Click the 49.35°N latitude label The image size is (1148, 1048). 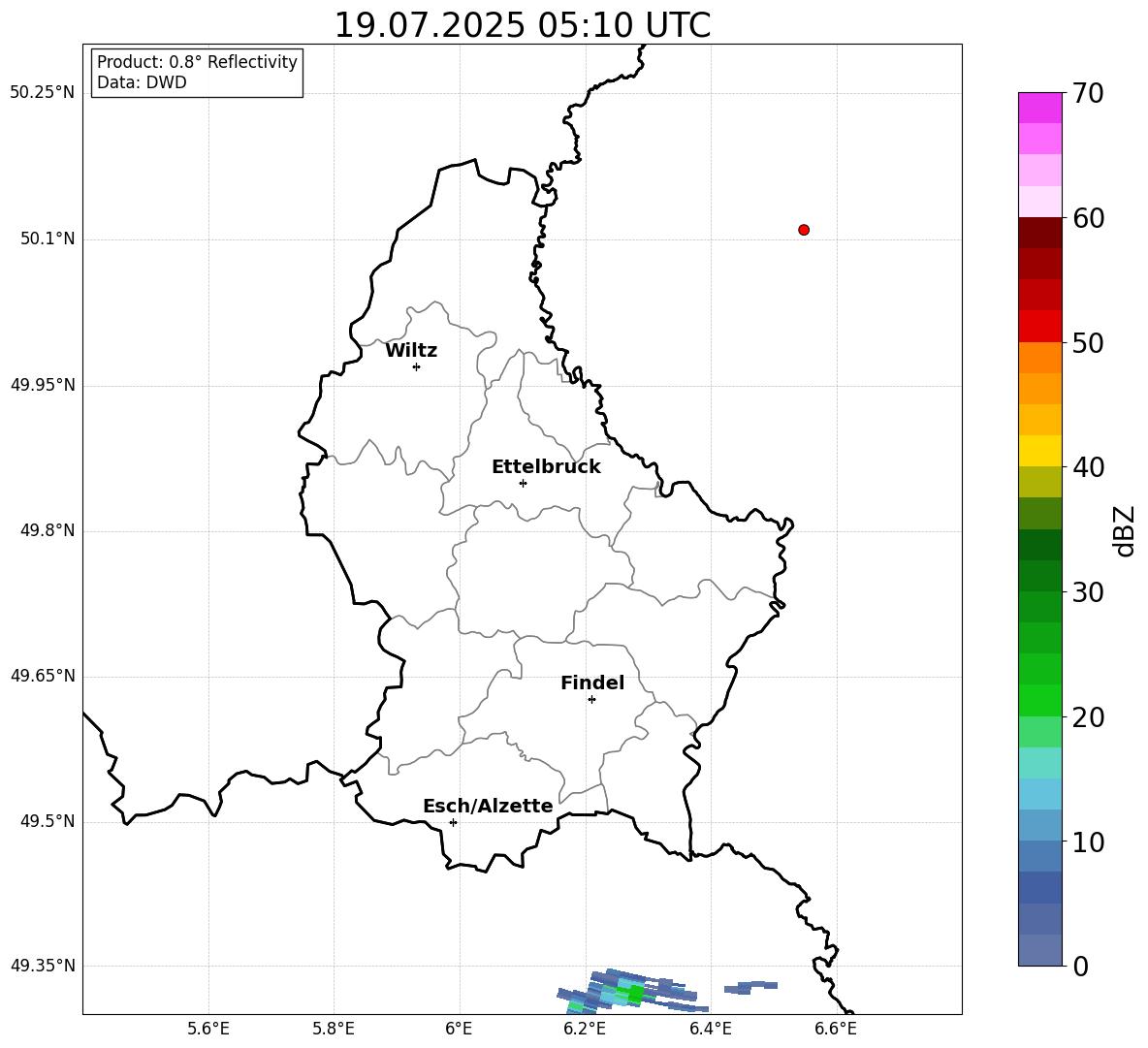43,966
